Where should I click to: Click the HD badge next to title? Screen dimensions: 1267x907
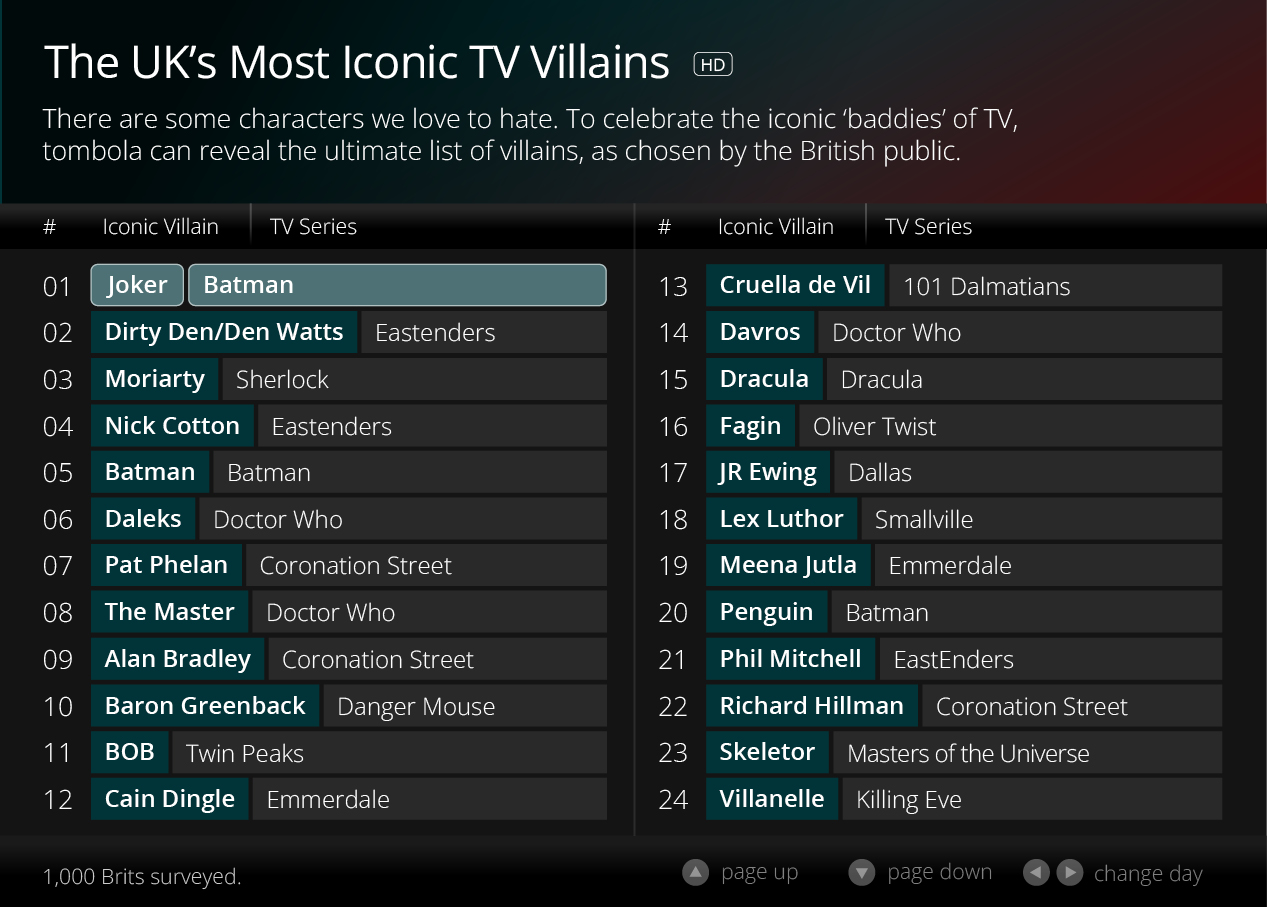click(713, 64)
